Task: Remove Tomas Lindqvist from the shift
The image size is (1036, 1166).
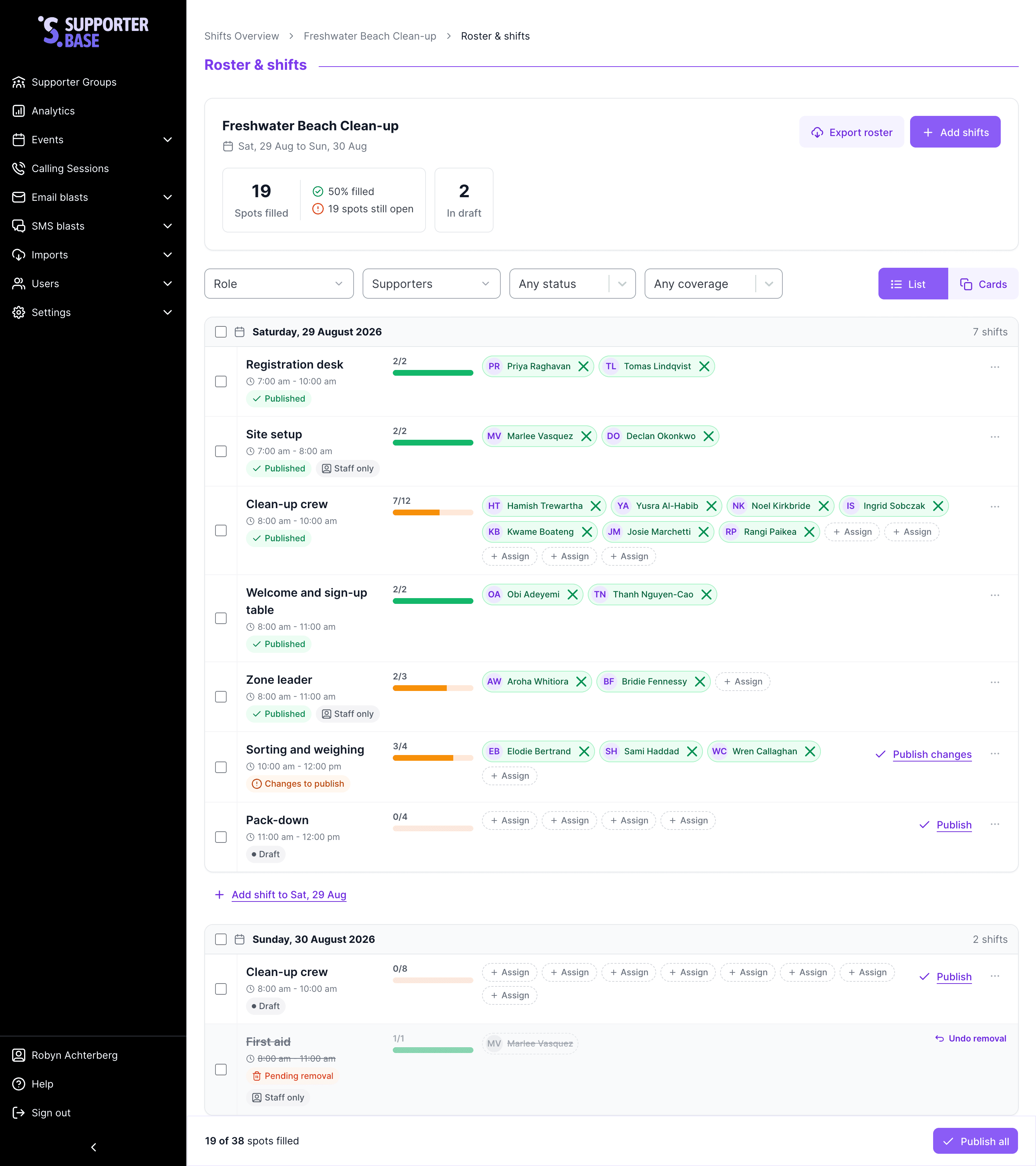Action: point(704,366)
